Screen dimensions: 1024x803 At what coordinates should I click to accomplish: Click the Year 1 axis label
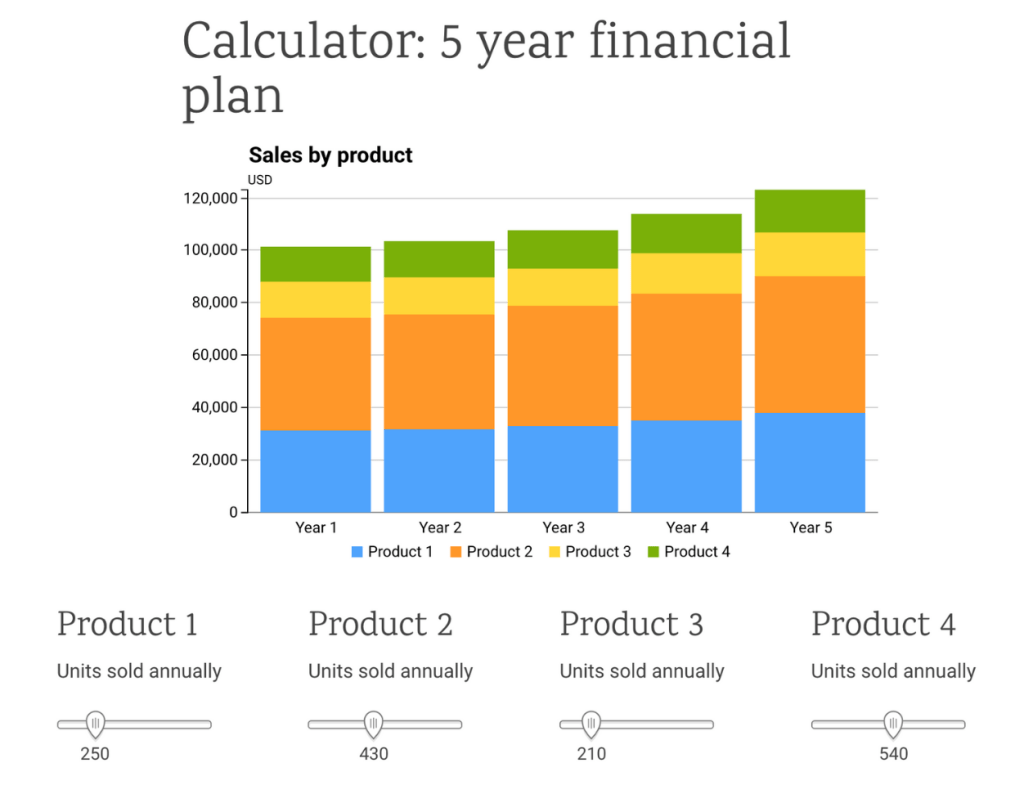315,528
